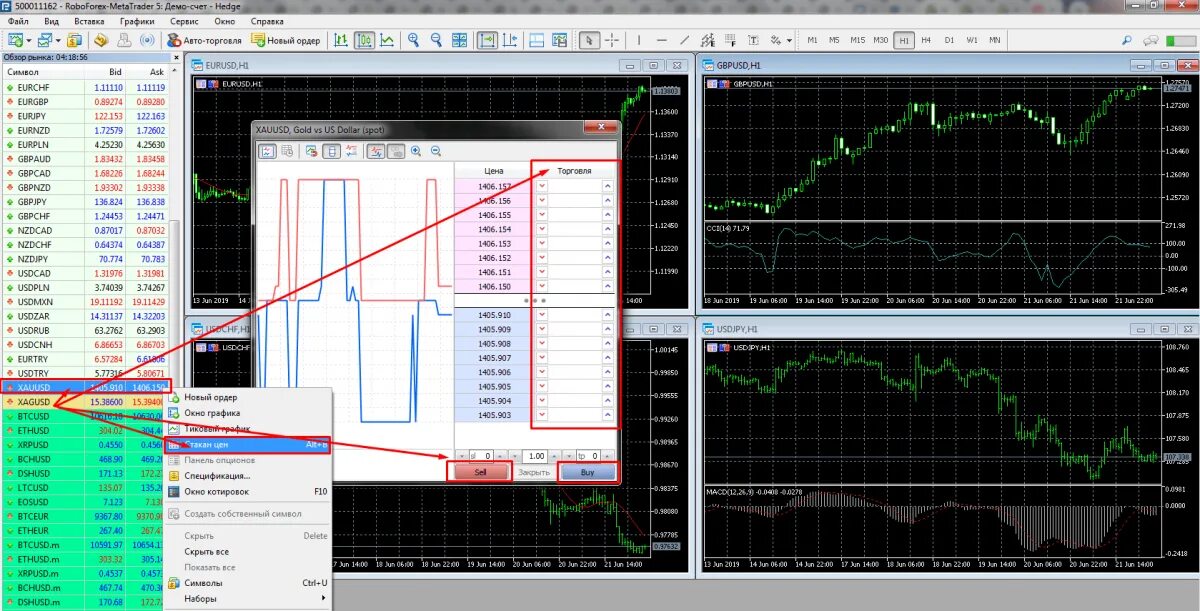The width and height of the screenshot is (1200, 611).
Task: Open the Графики menu
Action: click(x=136, y=20)
